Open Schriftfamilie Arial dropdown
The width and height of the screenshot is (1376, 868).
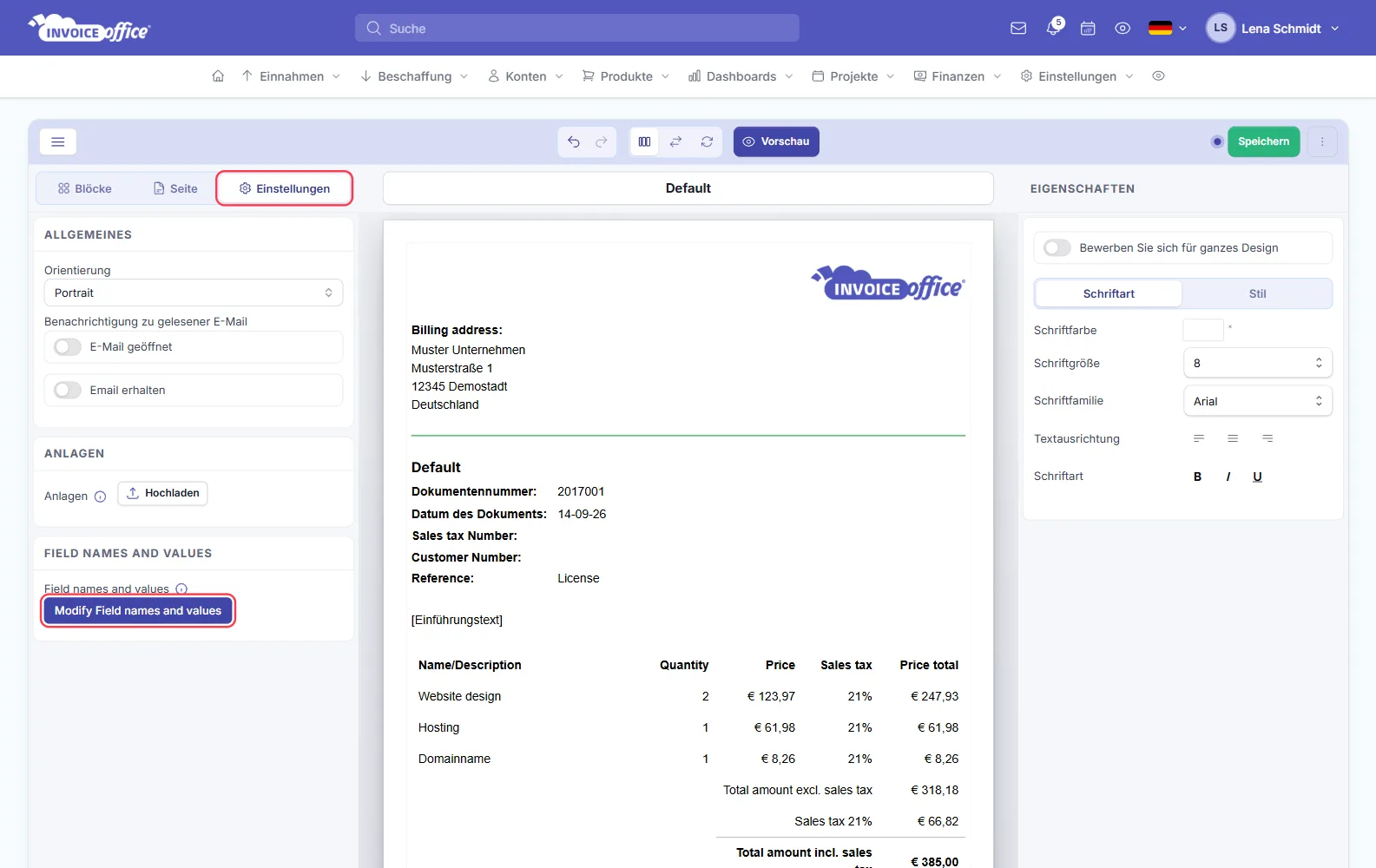[x=1258, y=401]
